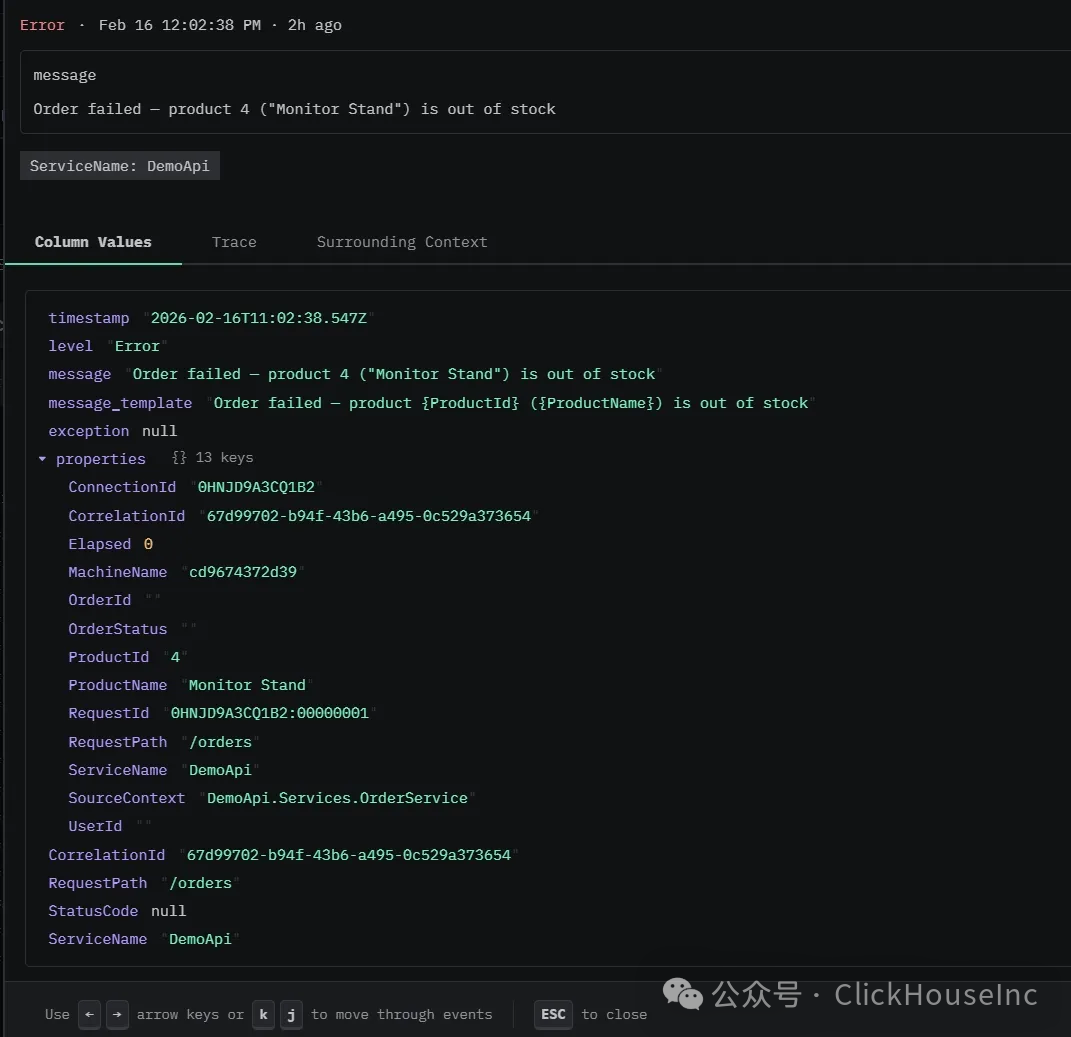Click the StatusCode null value
This screenshot has width=1071, height=1037.
click(168, 911)
